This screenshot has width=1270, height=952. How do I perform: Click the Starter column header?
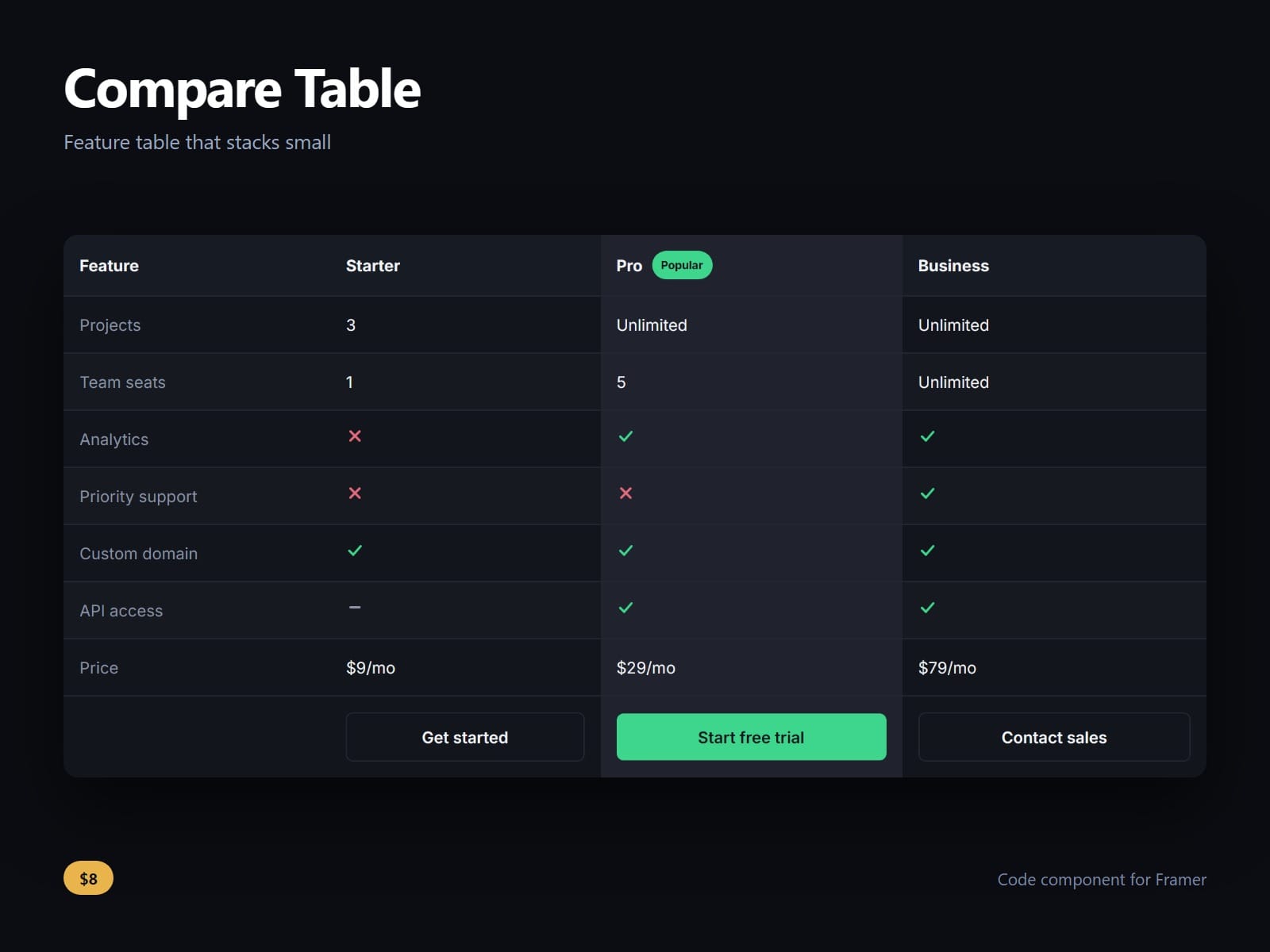373,266
